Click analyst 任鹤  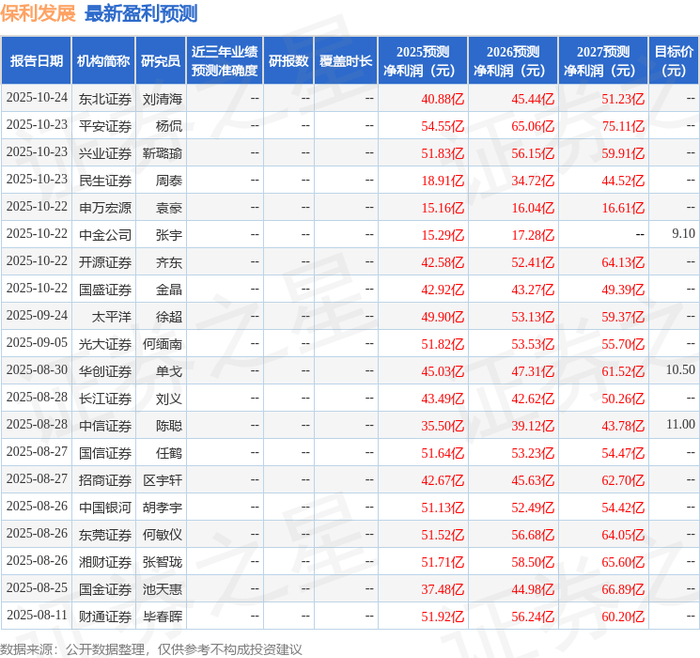point(169,453)
